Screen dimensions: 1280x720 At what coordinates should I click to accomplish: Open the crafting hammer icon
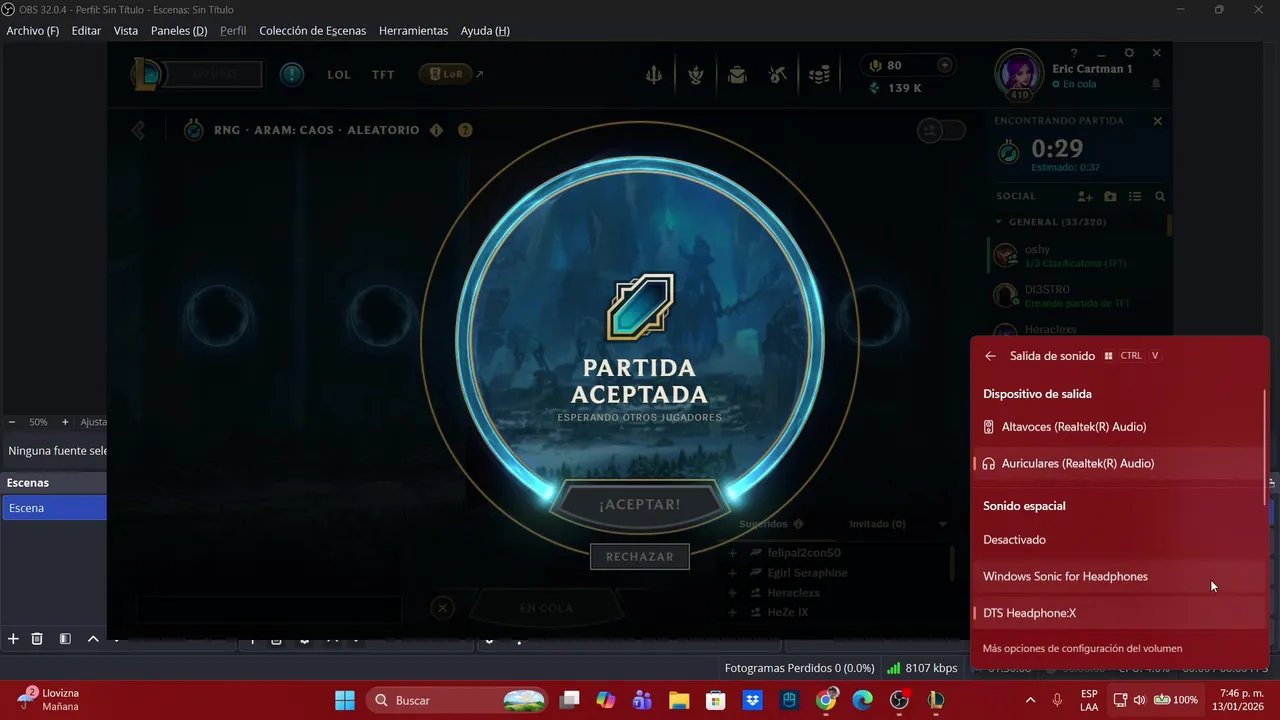(x=778, y=75)
